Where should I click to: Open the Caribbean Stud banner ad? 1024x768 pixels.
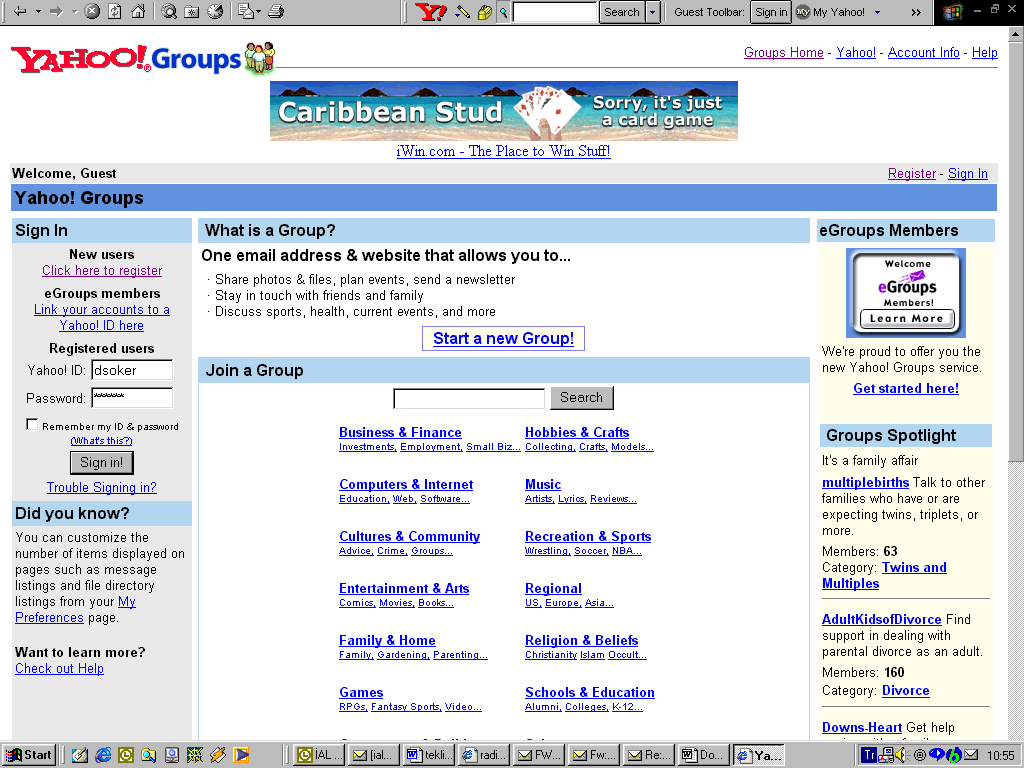[x=504, y=111]
